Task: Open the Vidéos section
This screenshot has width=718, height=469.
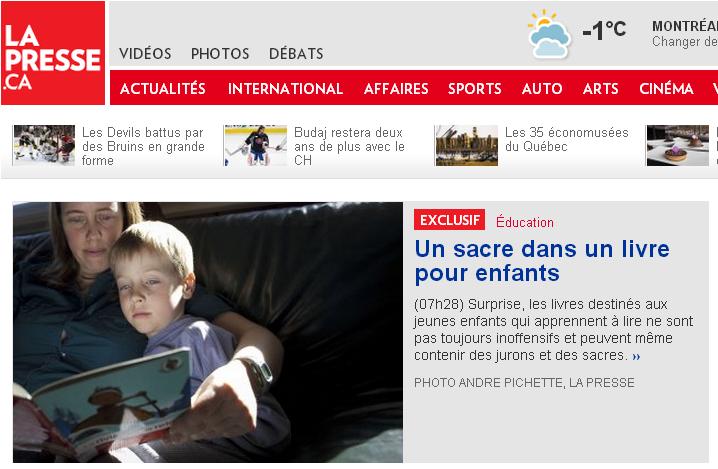Action: tap(145, 54)
